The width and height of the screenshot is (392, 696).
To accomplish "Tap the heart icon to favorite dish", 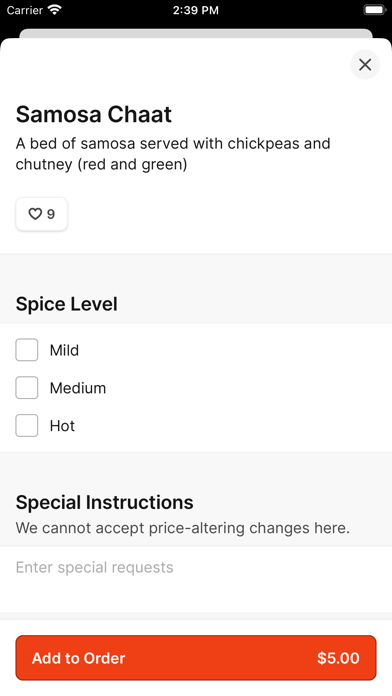I will tap(35, 214).
